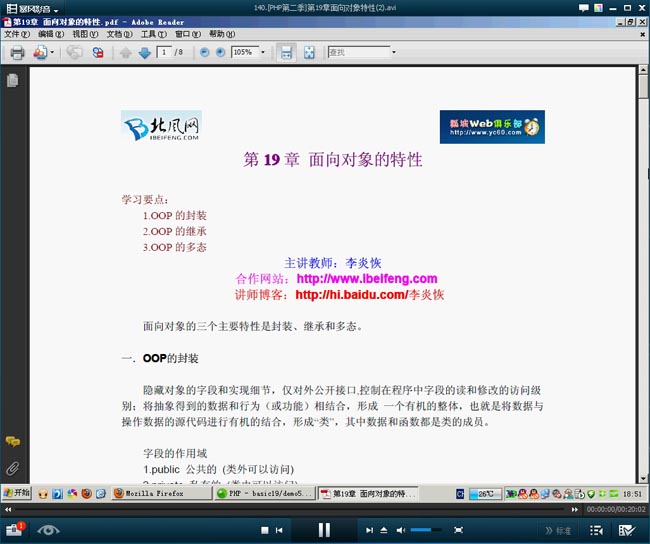Click document scrollbar down arrow
This screenshot has height=544, width=650.
(x=643, y=478)
